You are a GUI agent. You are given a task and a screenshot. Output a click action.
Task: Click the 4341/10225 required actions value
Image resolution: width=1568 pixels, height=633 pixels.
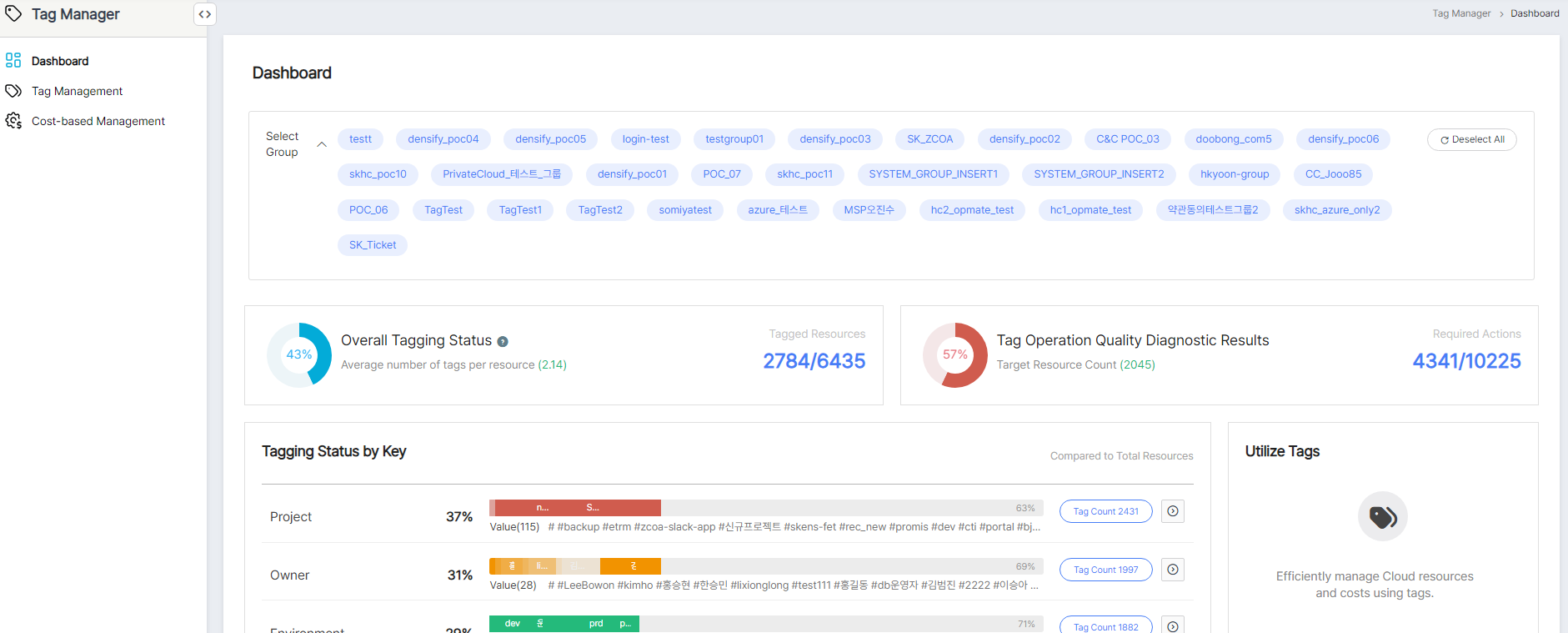click(x=1466, y=361)
